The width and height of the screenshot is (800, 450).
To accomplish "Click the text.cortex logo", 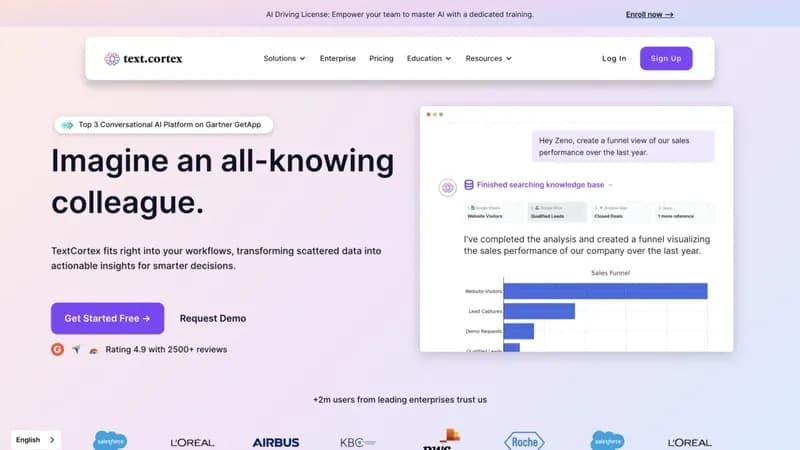I will tap(143, 59).
